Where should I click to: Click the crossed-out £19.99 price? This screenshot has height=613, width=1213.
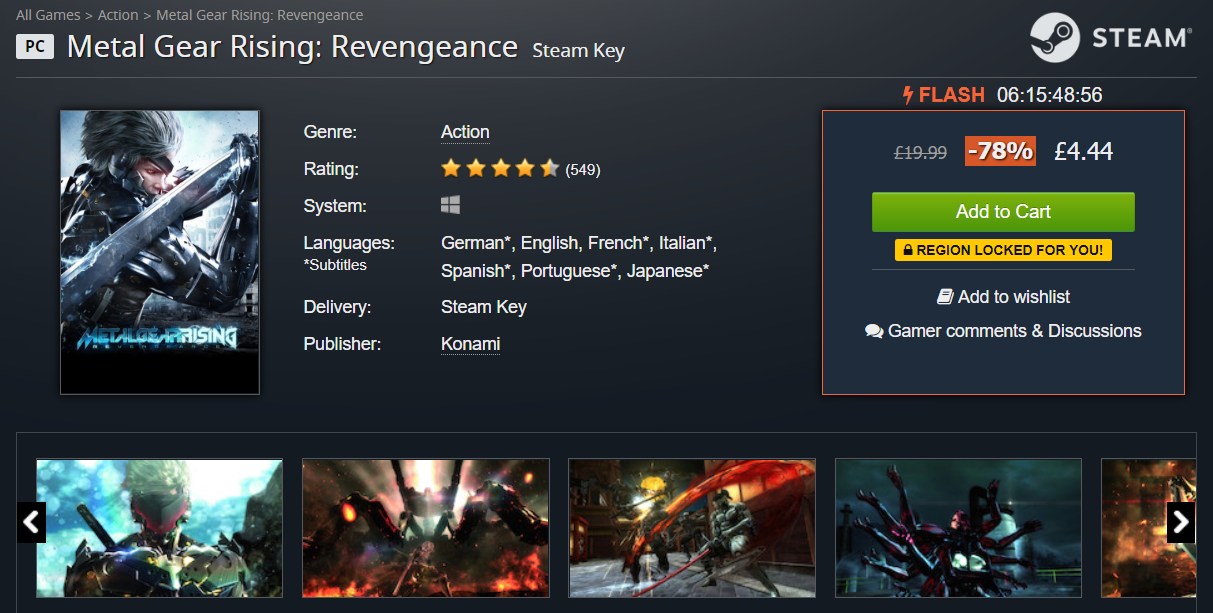[920, 153]
